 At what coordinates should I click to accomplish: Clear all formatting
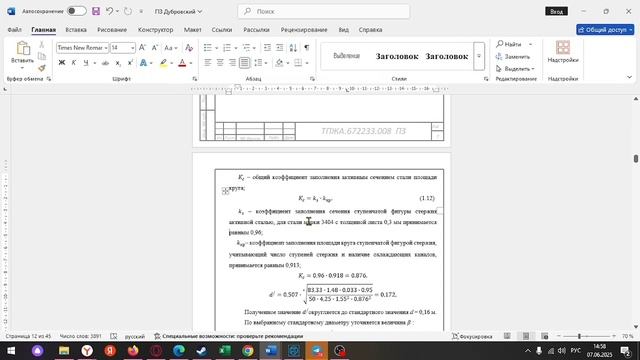pyautogui.click(x=189, y=48)
